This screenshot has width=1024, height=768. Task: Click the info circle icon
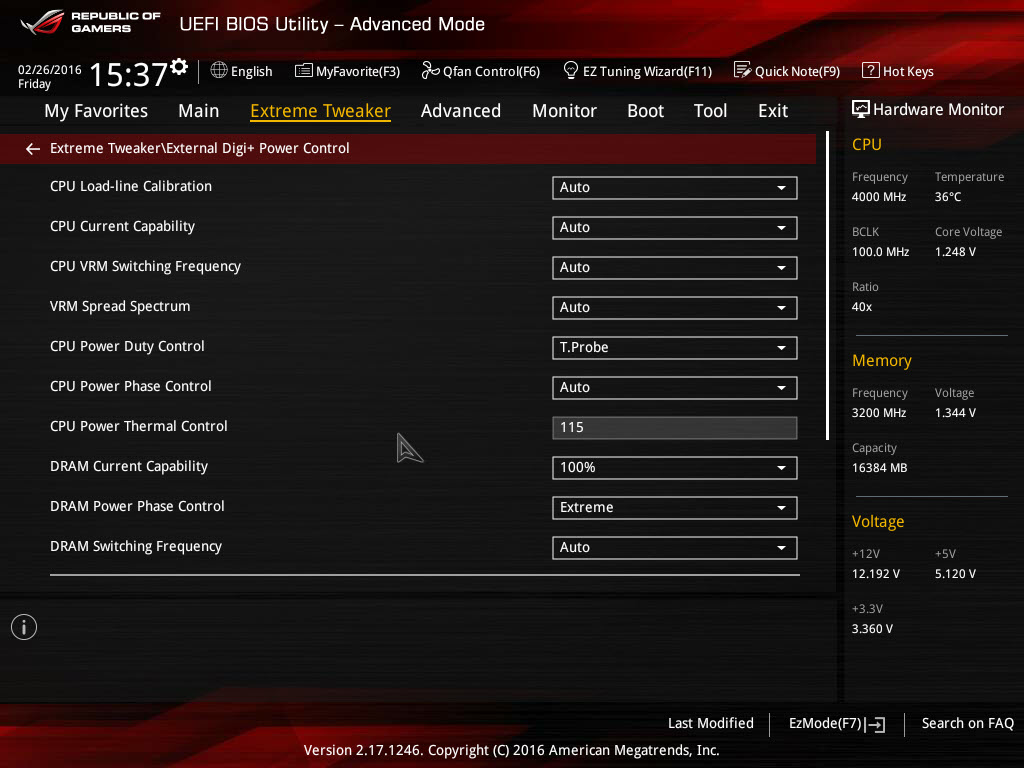point(24,627)
